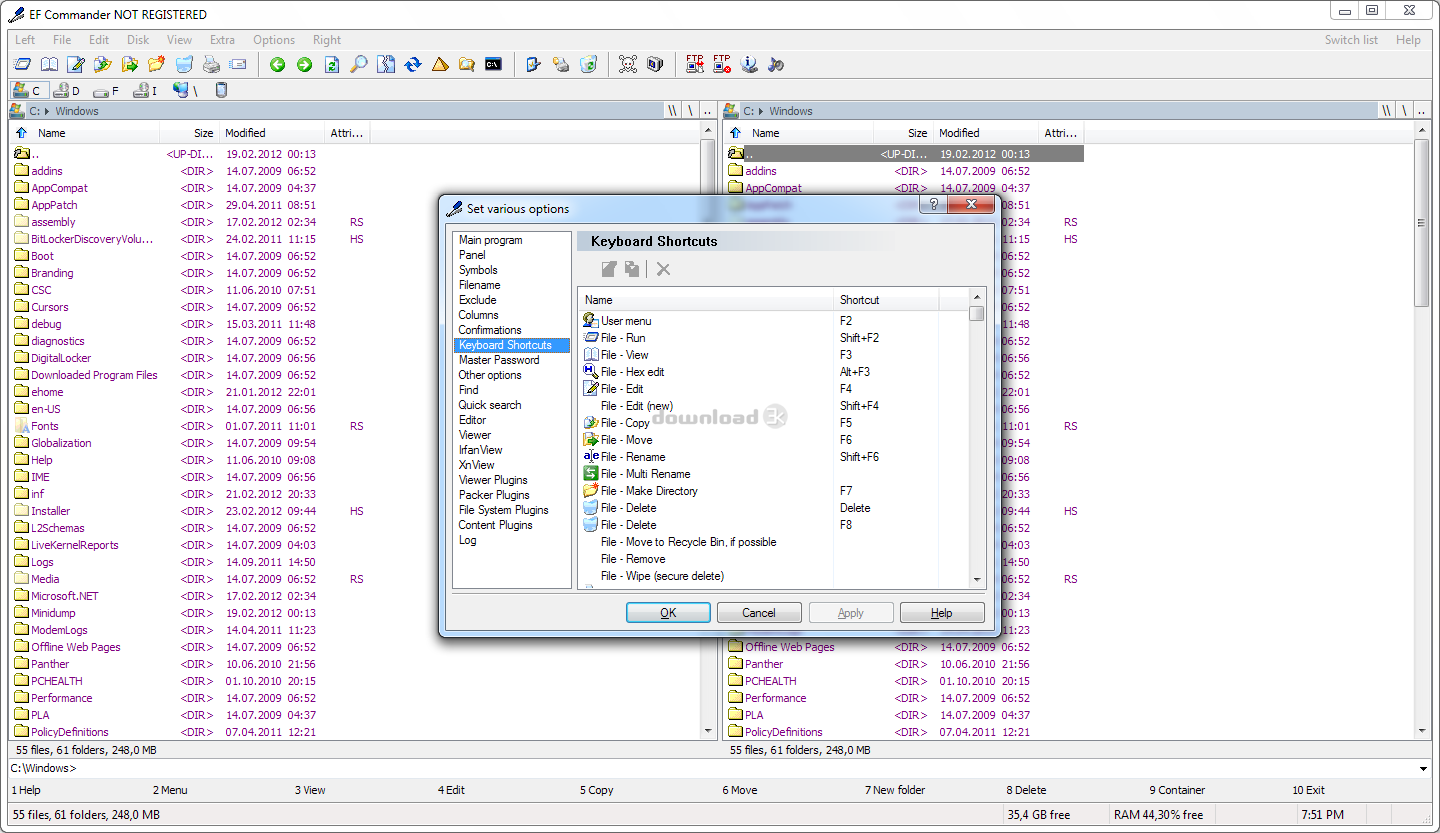Screen dimensions: 1440x833
Task: Click the mobile device drive icon
Action: [x=221, y=90]
